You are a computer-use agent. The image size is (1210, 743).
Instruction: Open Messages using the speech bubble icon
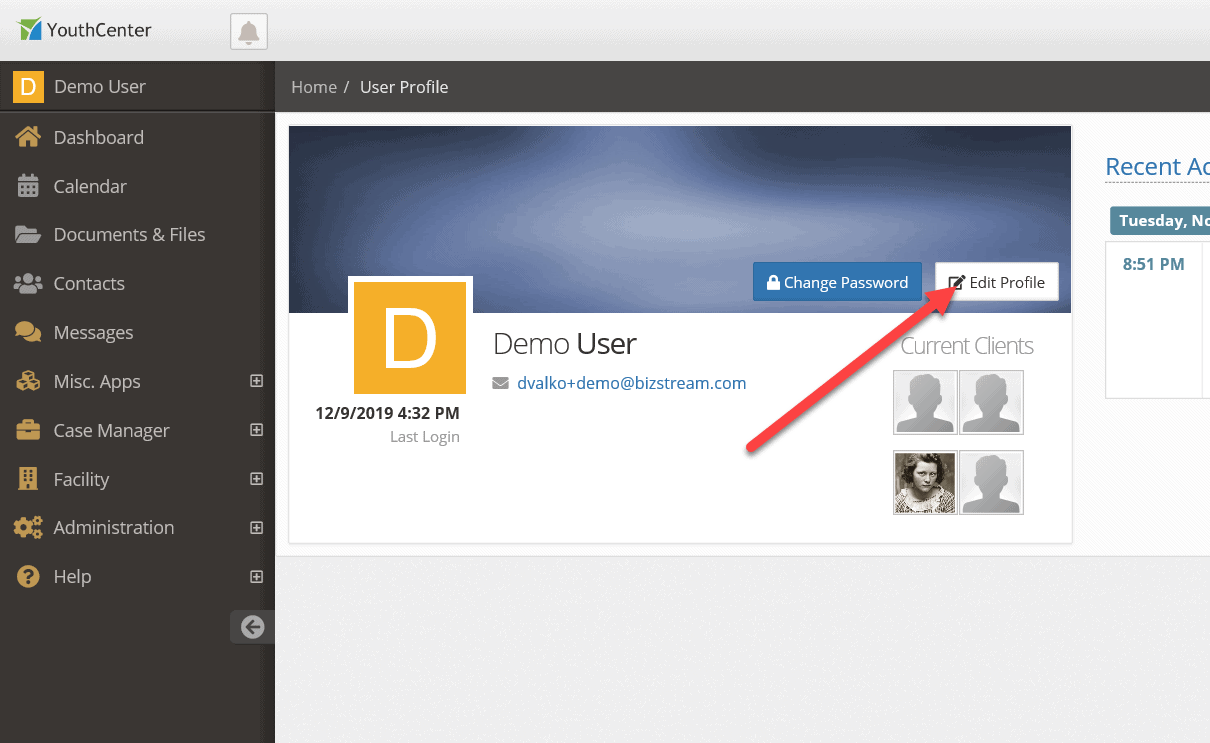coord(27,332)
